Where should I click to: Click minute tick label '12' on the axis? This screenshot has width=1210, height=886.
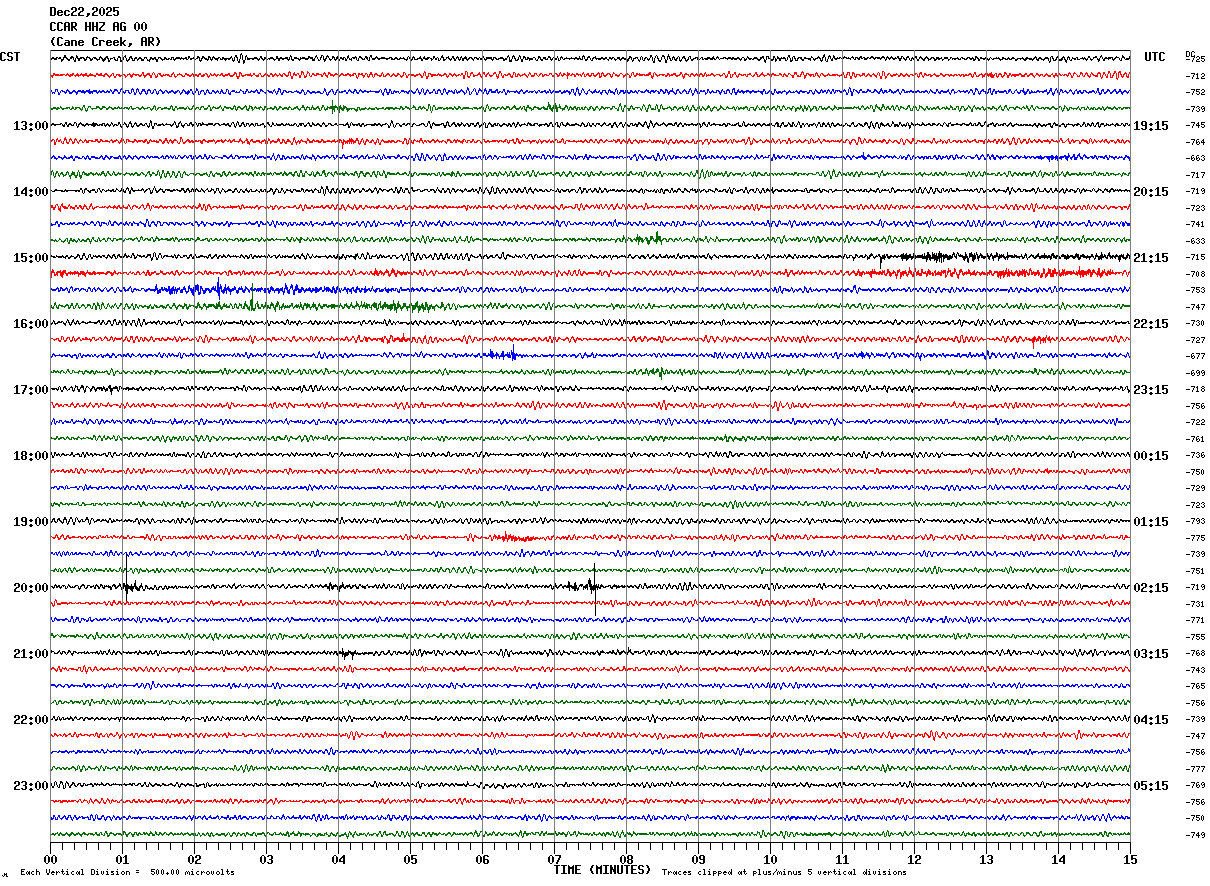click(914, 859)
